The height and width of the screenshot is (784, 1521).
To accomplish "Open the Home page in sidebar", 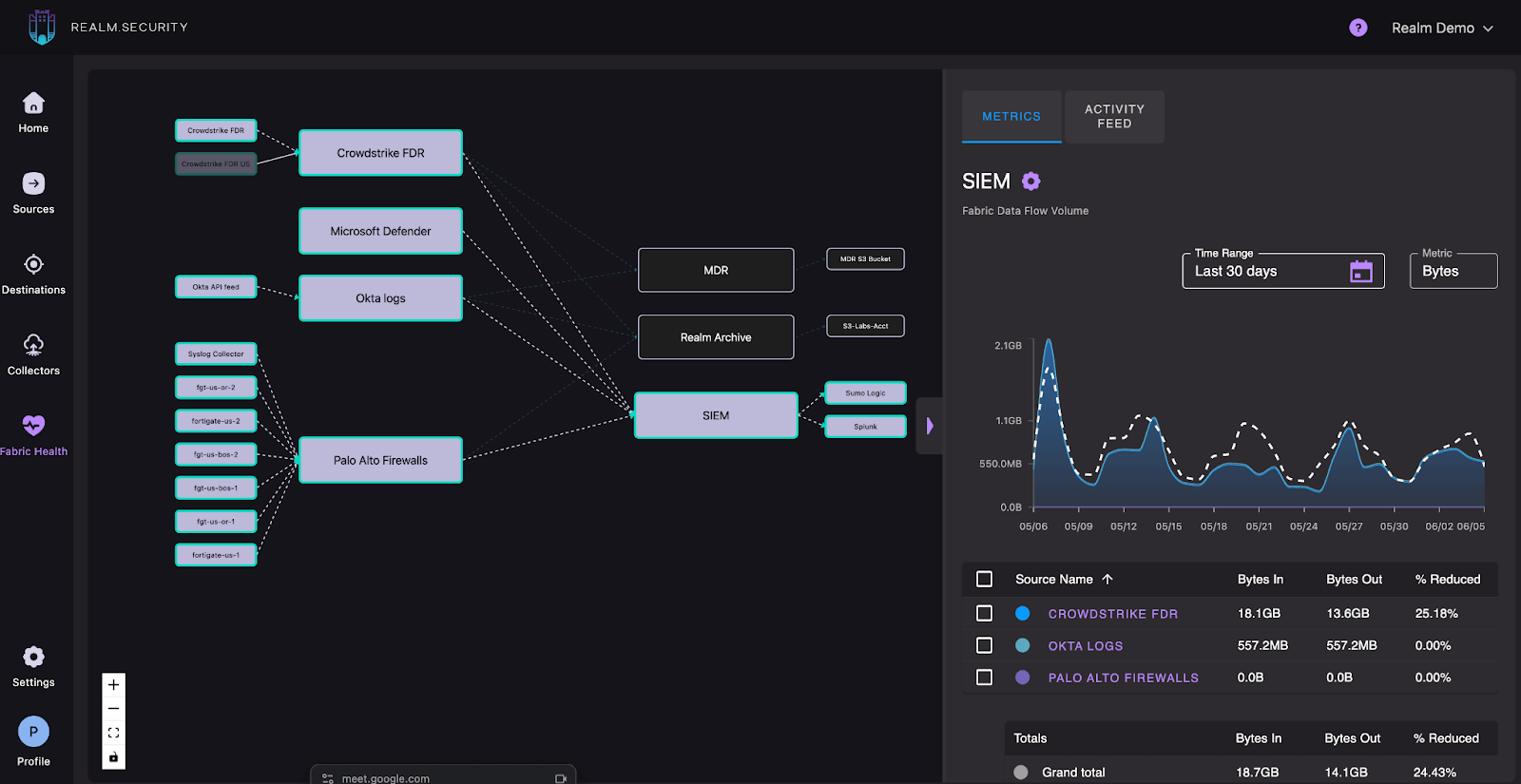I will pyautogui.click(x=33, y=112).
